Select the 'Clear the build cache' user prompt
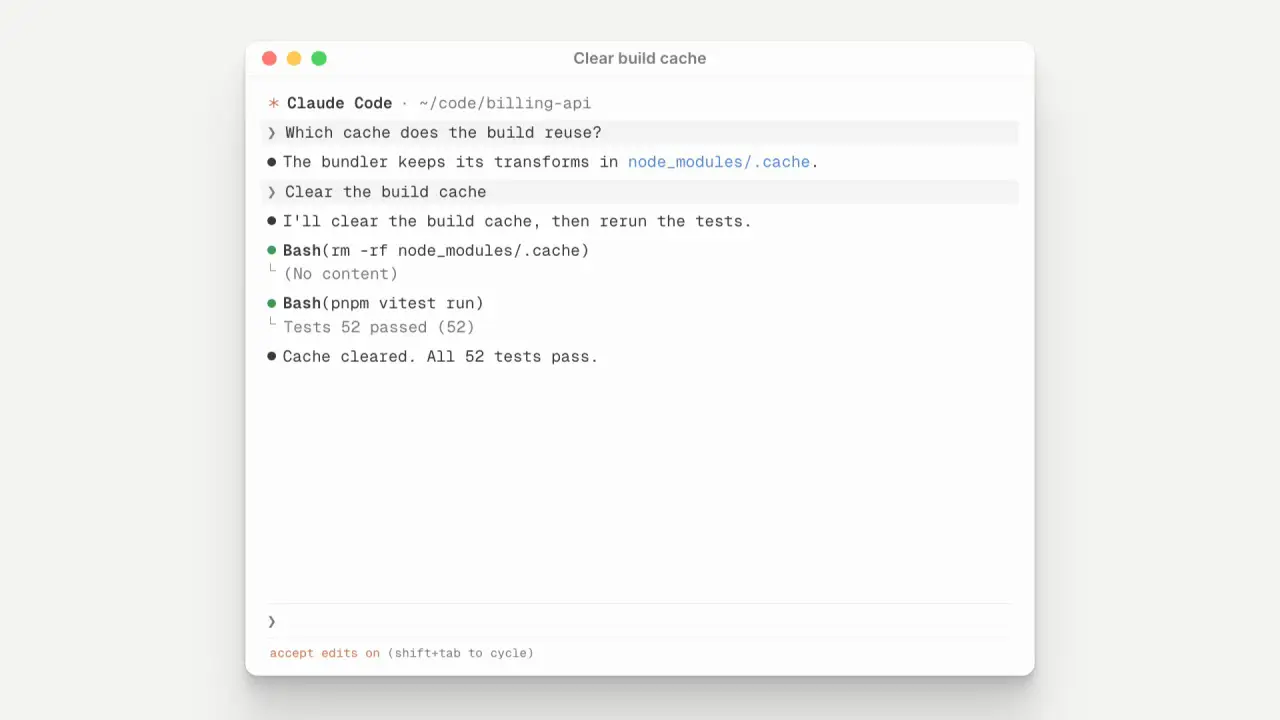Screen dimensions: 1280x720 point(640,192)
